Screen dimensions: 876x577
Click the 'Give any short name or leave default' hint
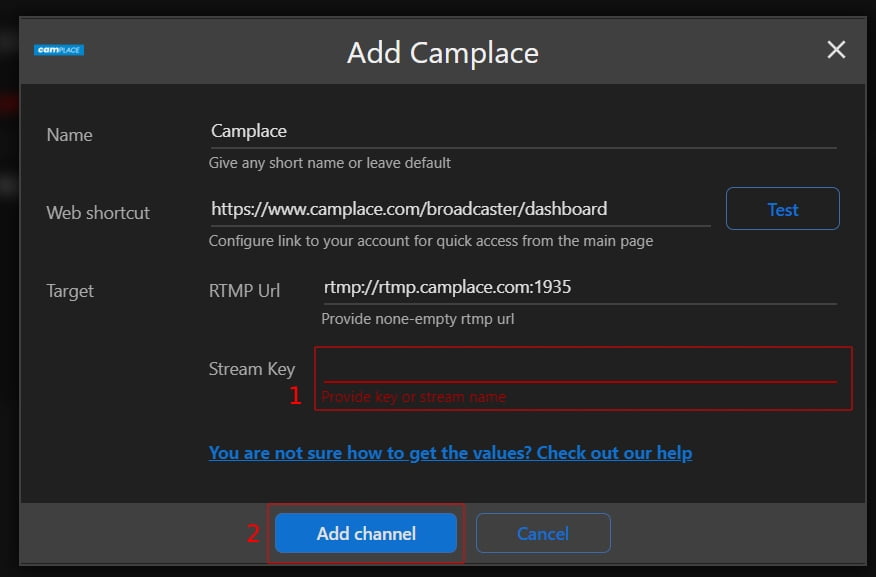330,163
